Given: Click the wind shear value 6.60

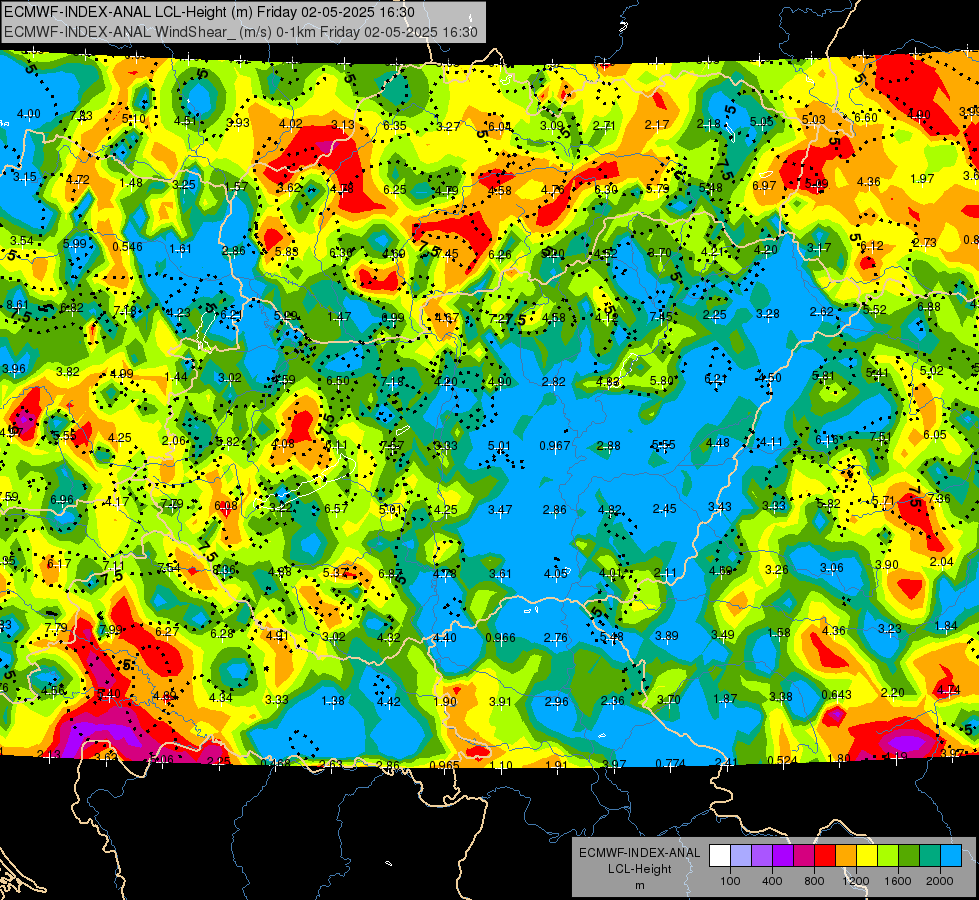Looking at the screenshot, I should click(x=865, y=118).
